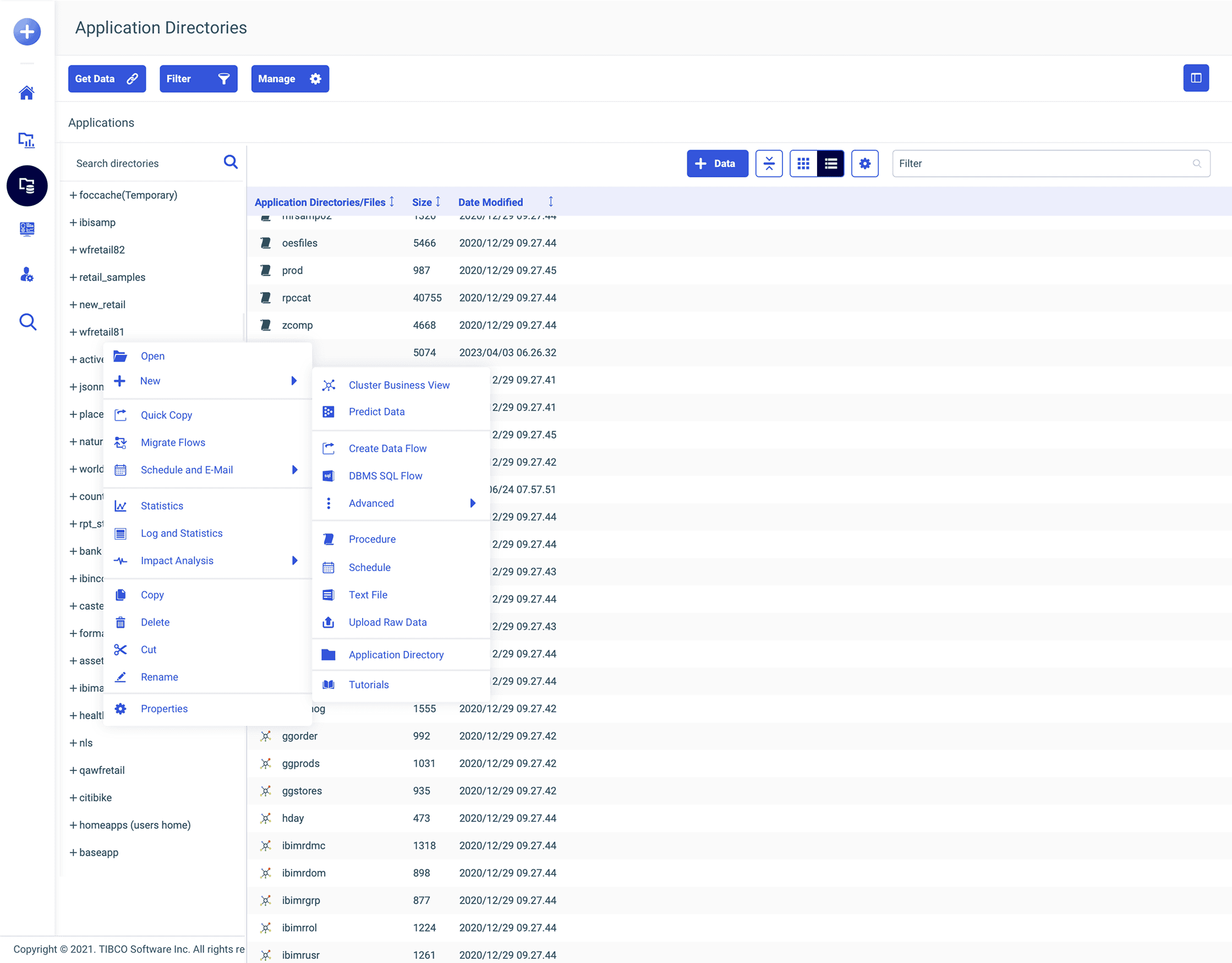Screen dimensions: 1232x963
Task: Click the Get Data button
Action: (x=107, y=79)
